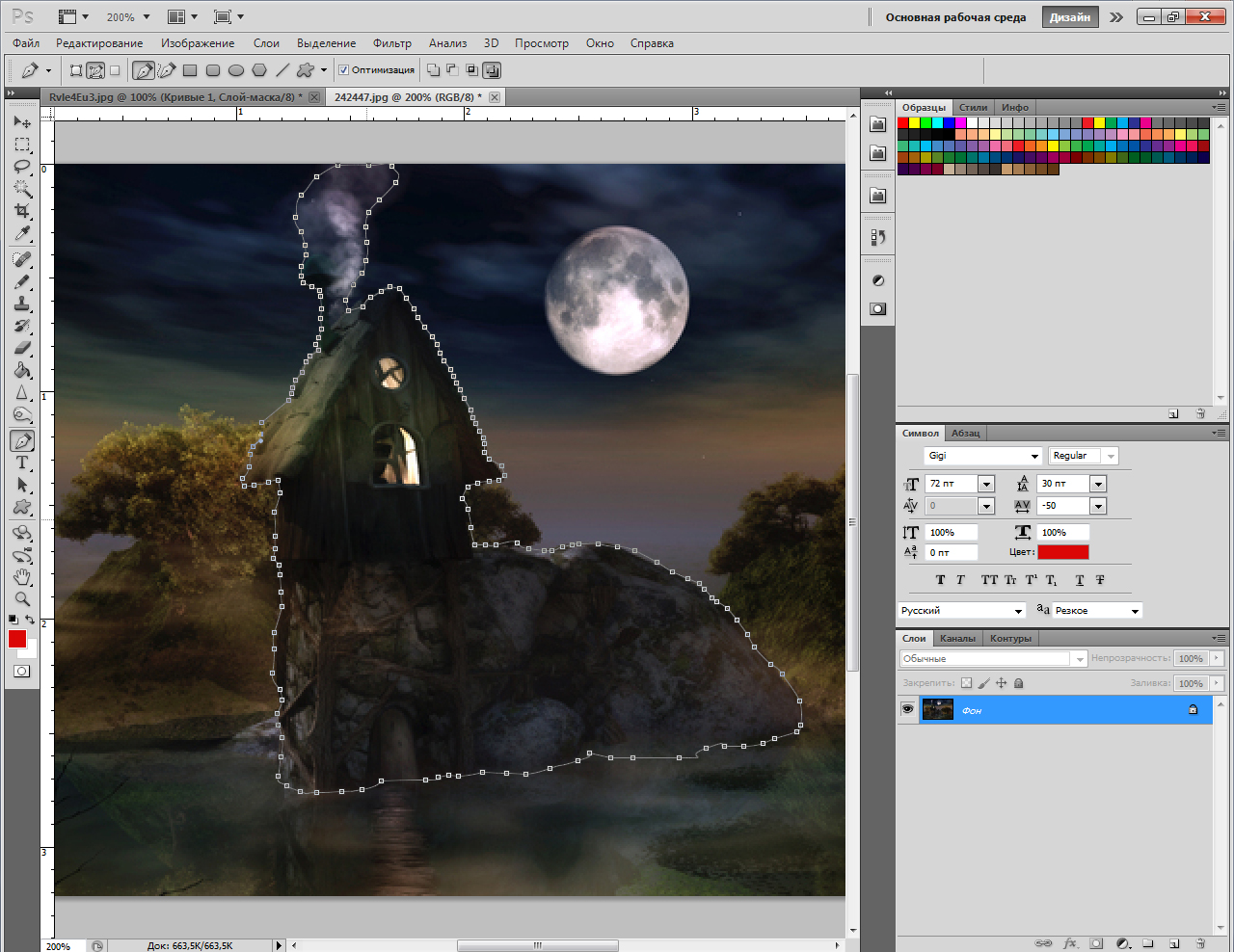Select the Paint Bucket tool

point(22,370)
